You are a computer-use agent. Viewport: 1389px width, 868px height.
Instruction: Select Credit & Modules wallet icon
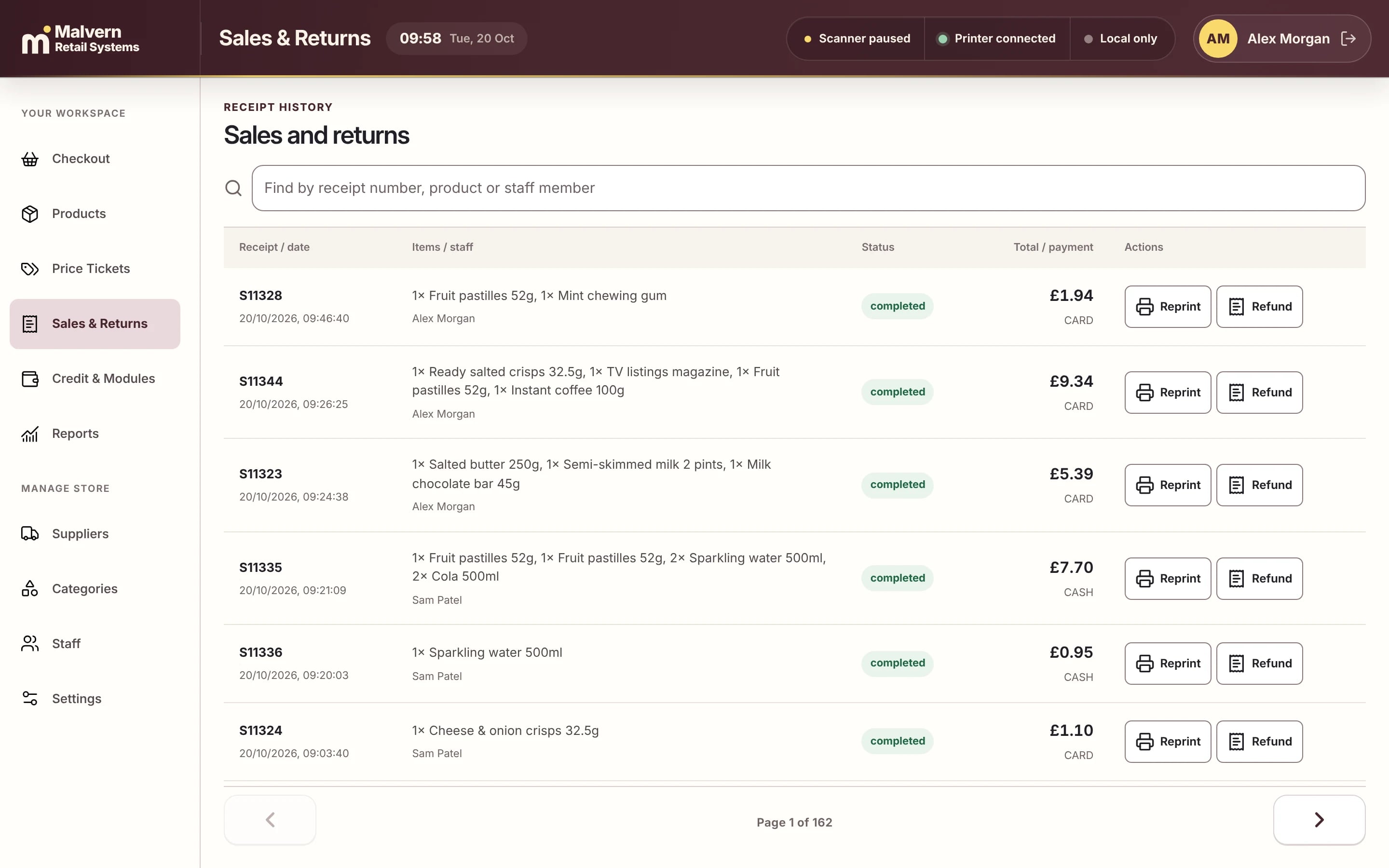coord(30,379)
